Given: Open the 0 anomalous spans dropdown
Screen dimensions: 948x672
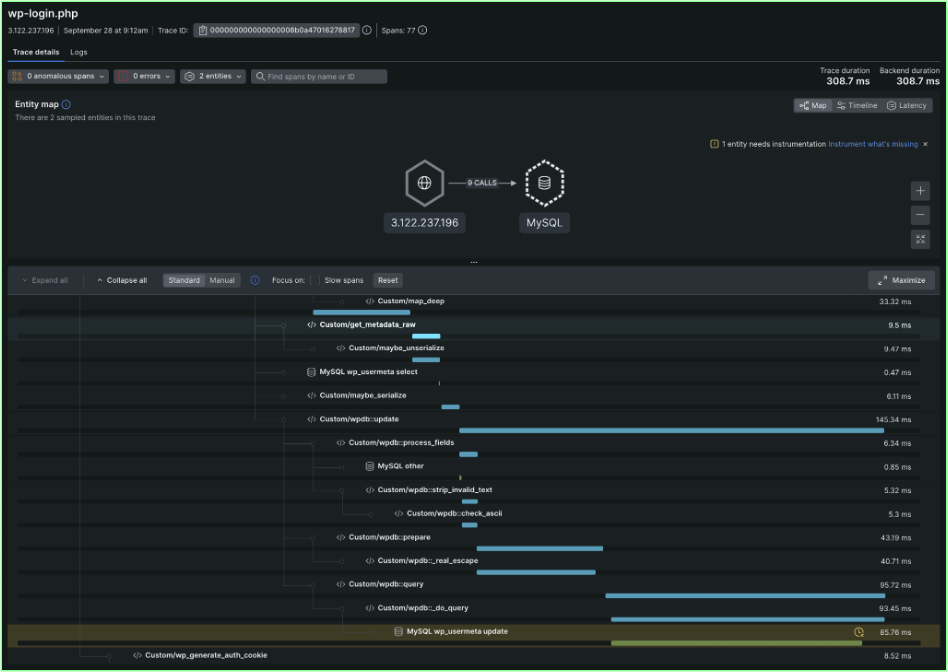Looking at the screenshot, I should 62,76.
